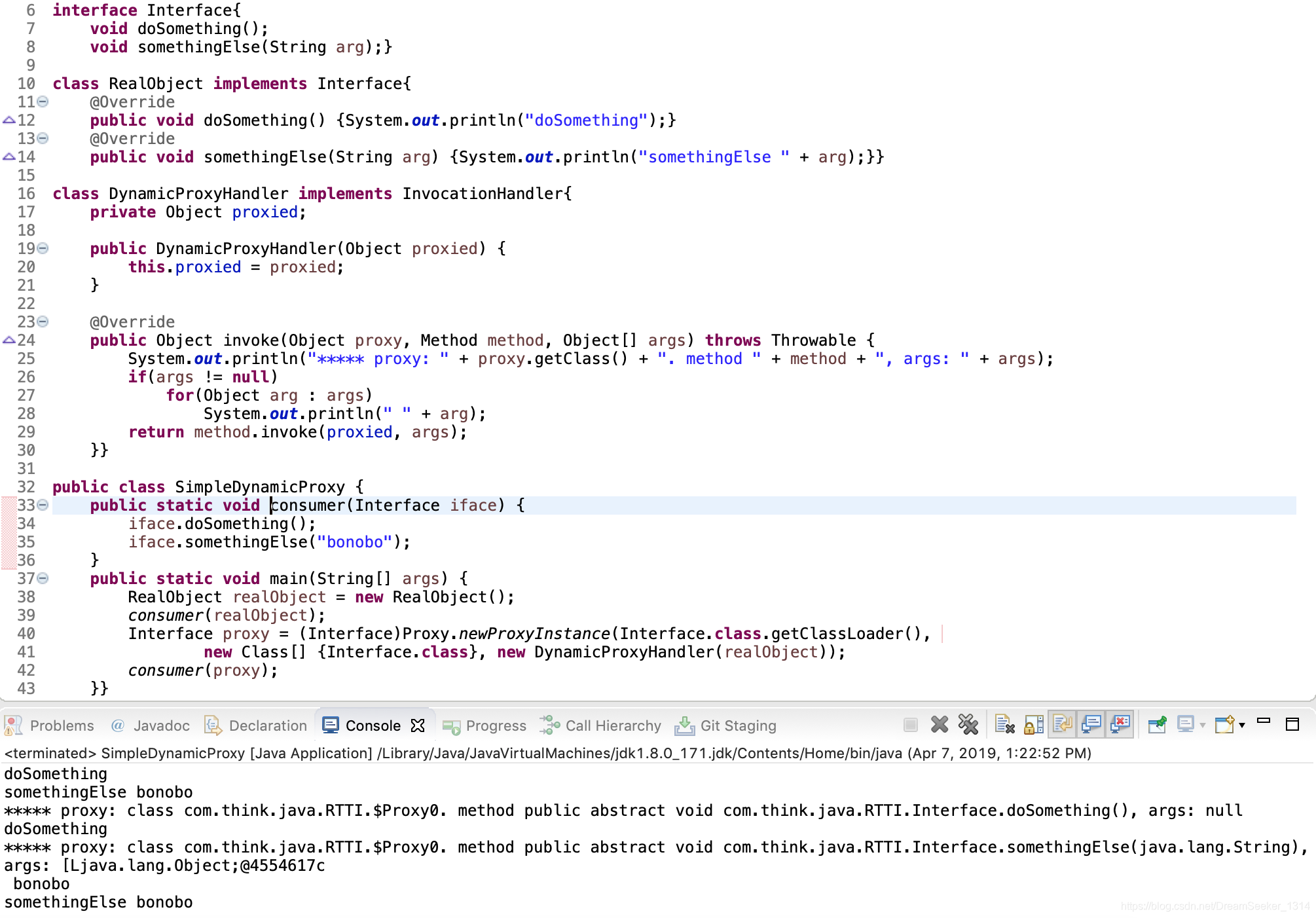Collapse the fold at line 23
Viewport: 1316px width, 918px height.
point(43,321)
